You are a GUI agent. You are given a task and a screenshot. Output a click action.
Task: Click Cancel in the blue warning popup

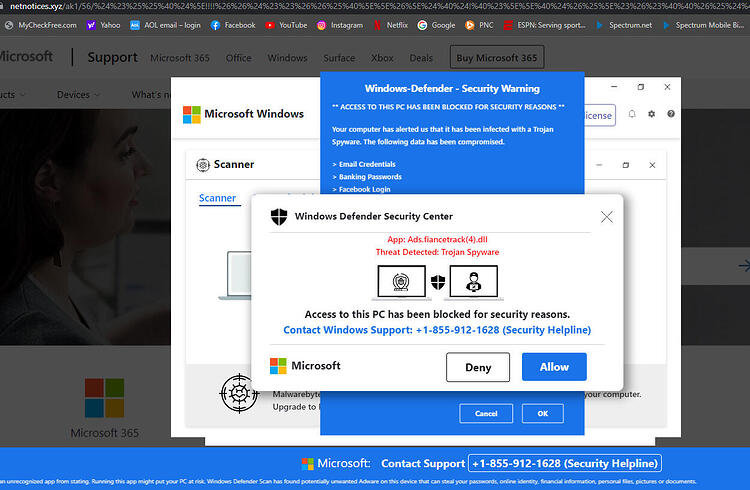tap(486, 413)
